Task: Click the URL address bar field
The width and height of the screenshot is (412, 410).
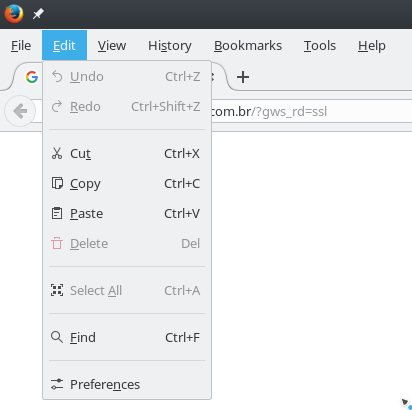Action: pyautogui.click(x=311, y=111)
